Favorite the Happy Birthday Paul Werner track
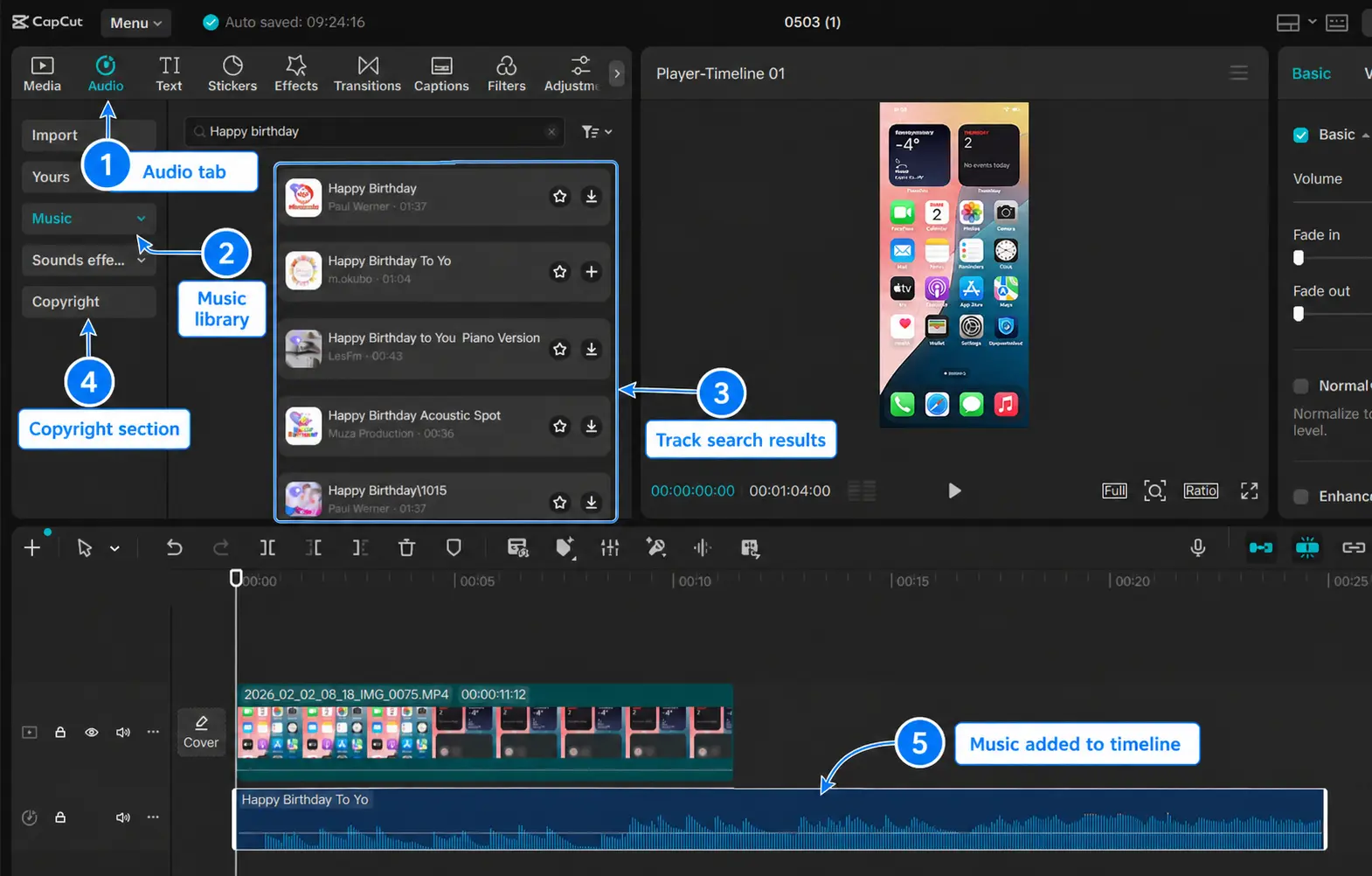The image size is (1372, 876). (560, 197)
